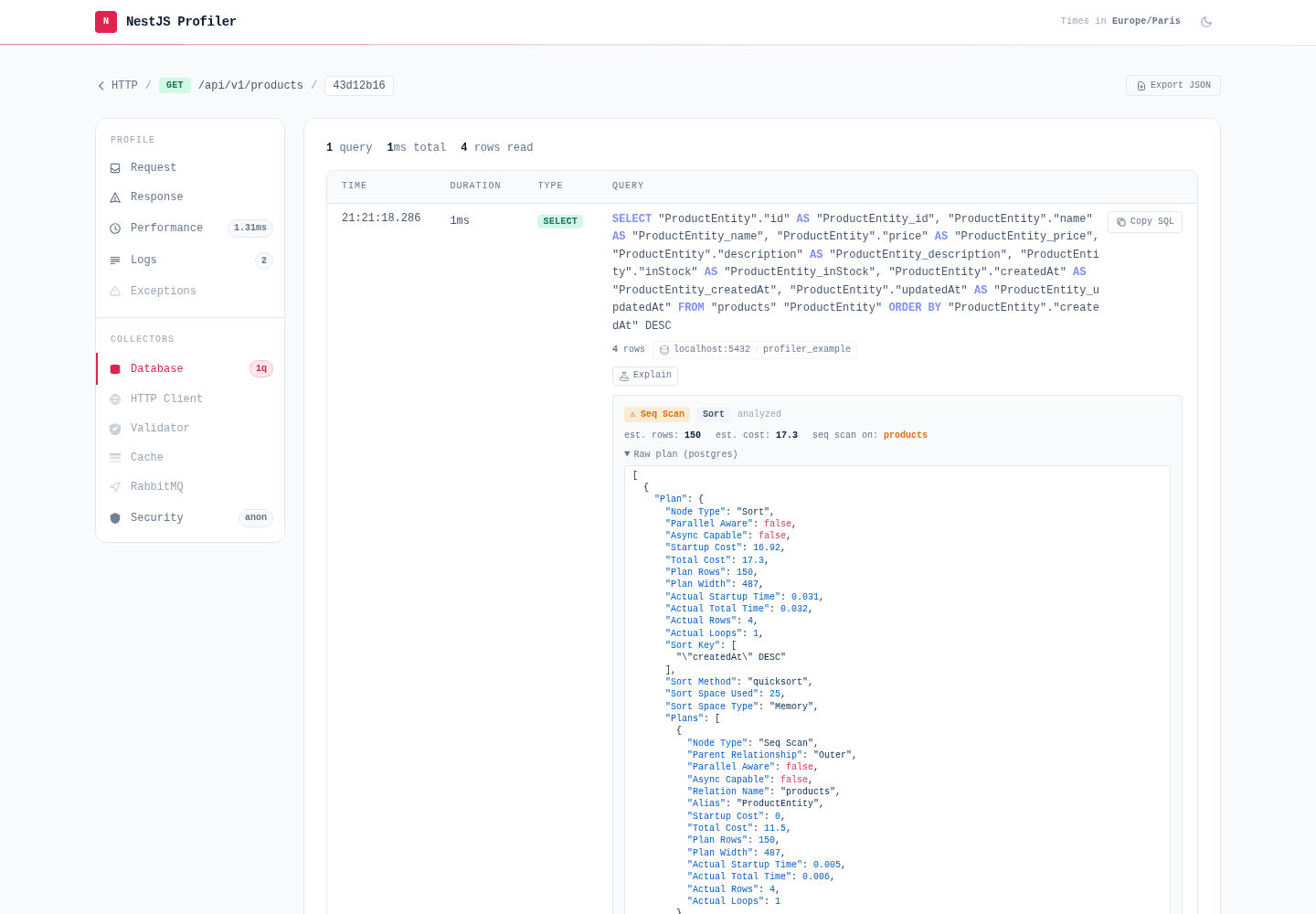This screenshot has width=1316, height=914.
Task: Click the TIME column header
Action: tap(355, 186)
